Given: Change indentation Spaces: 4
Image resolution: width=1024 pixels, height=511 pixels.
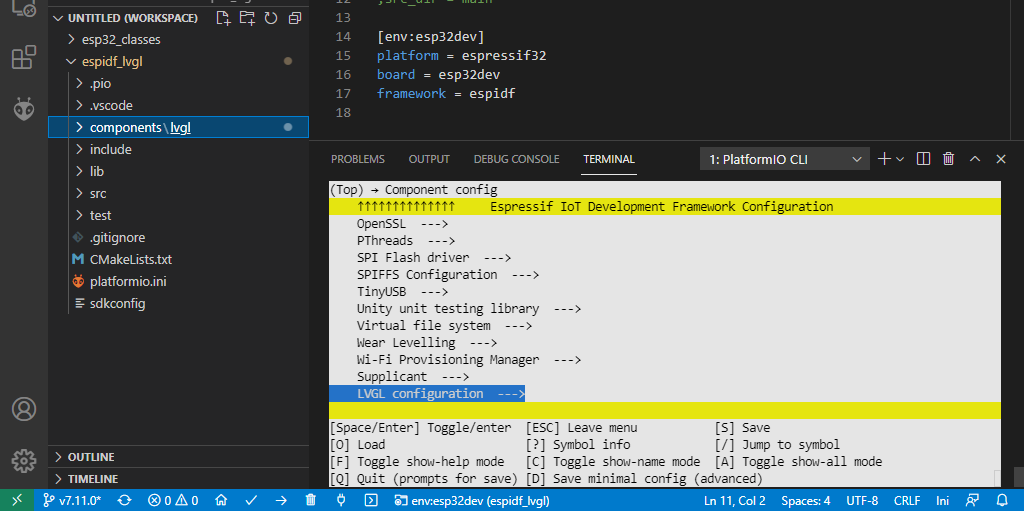Looking at the screenshot, I should [805, 501].
